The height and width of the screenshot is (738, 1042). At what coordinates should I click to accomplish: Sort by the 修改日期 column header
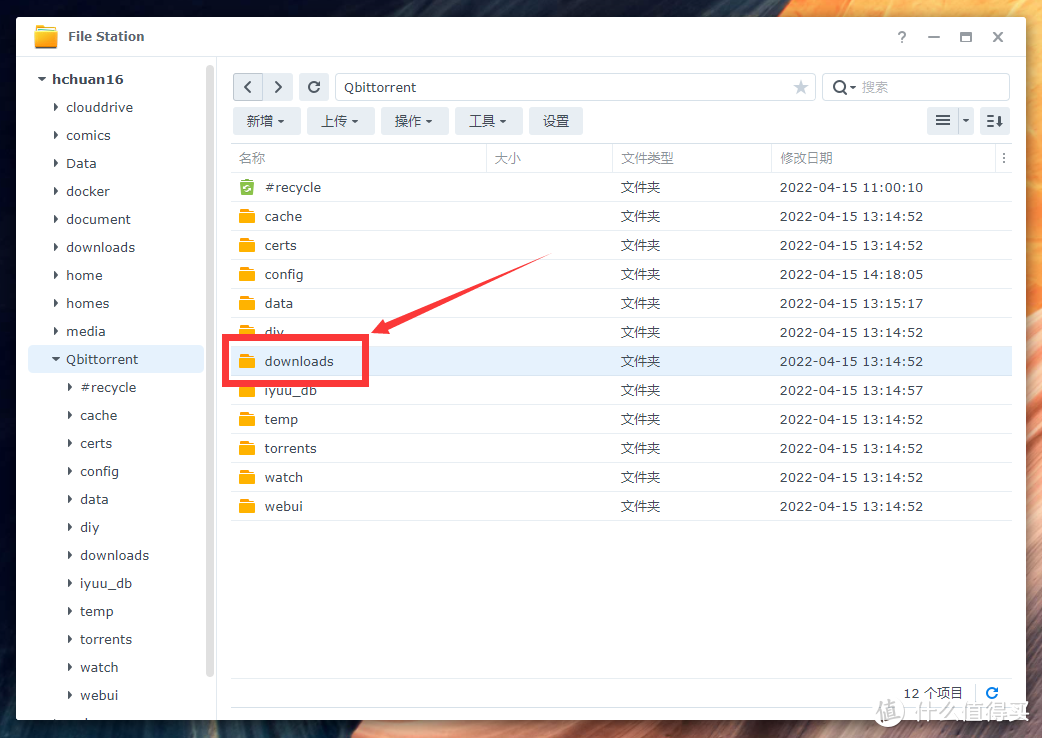[883, 158]
